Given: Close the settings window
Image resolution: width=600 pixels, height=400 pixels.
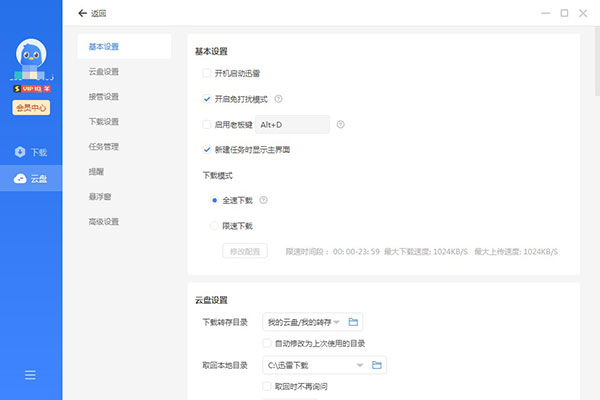Looking at the screenshot, I should point(583,13).
